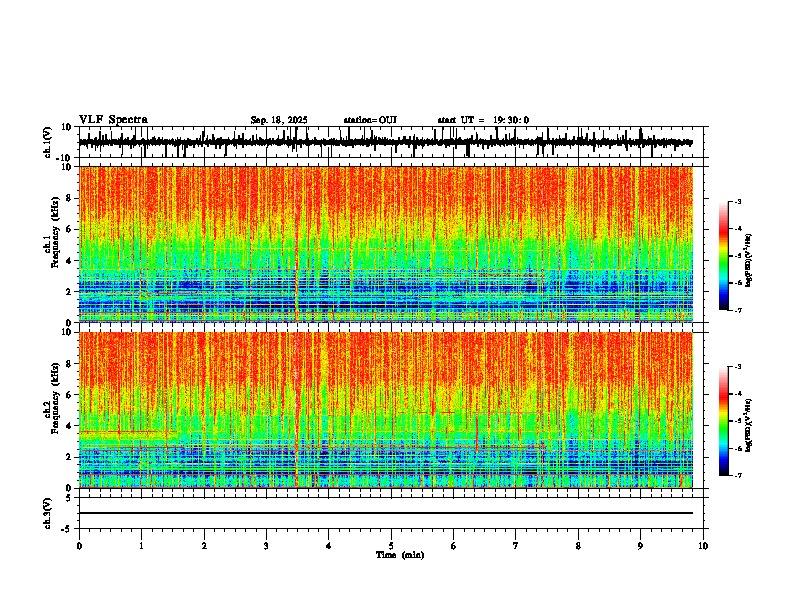Viewport: 792px width, 612px height.
Task: Click inside the ch.1 voltage waveform panel
Action: 393,142
